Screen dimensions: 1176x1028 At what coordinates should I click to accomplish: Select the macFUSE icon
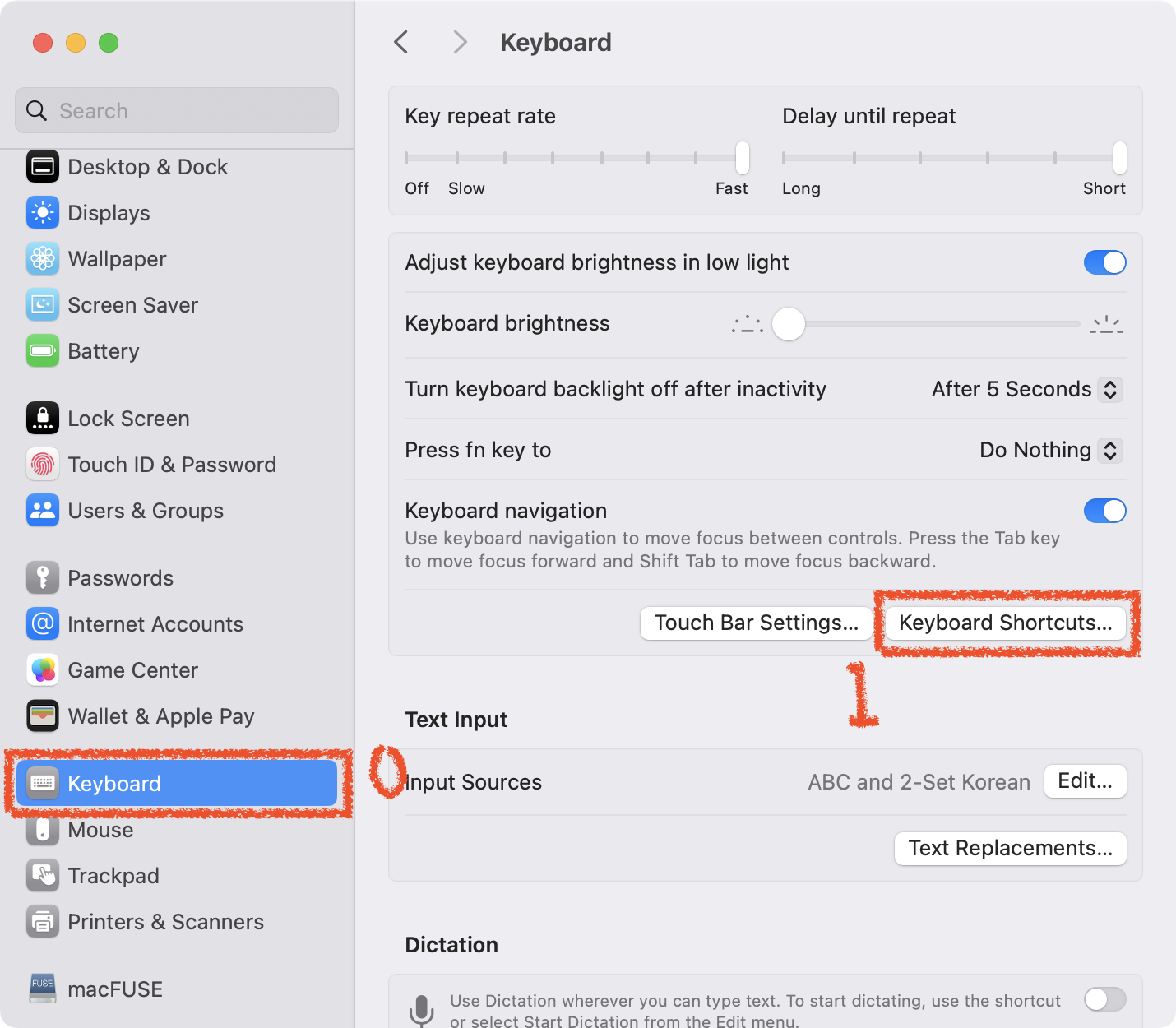click(43, 989)
